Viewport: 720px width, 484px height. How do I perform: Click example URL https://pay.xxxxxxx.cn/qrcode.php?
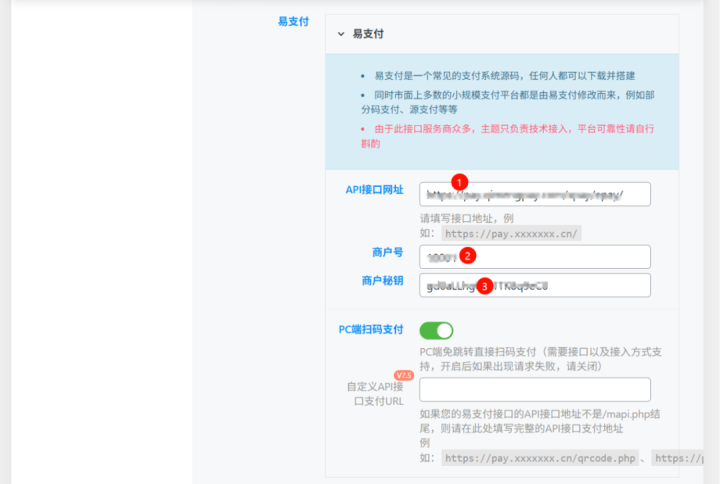click(x=540, y=458)
